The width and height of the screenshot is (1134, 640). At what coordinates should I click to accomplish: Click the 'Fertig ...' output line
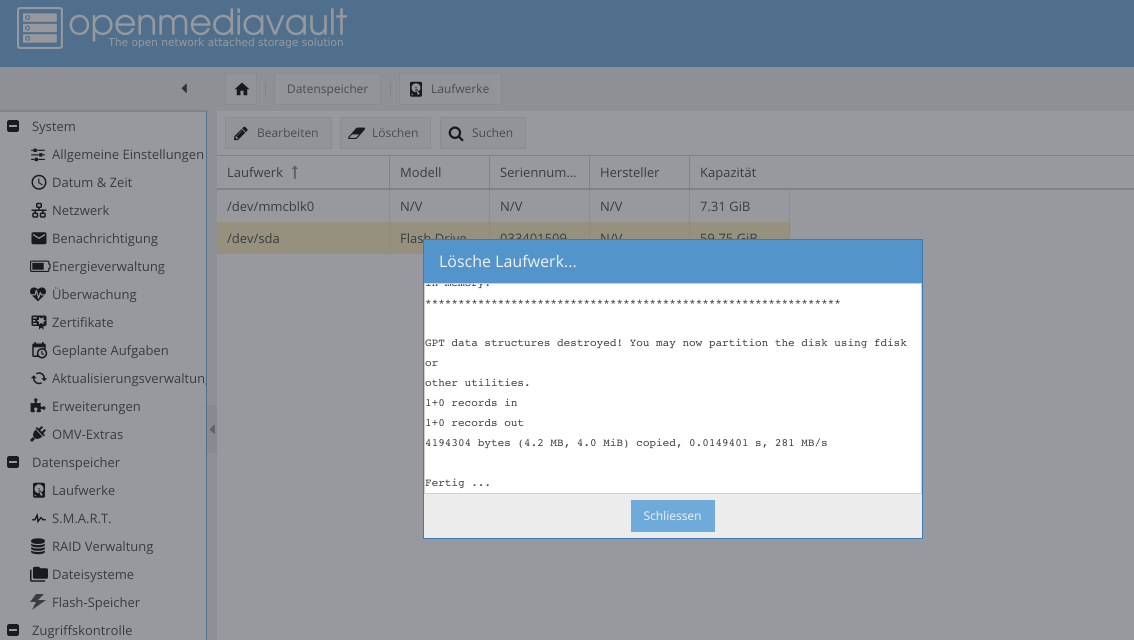pos(457,482)
